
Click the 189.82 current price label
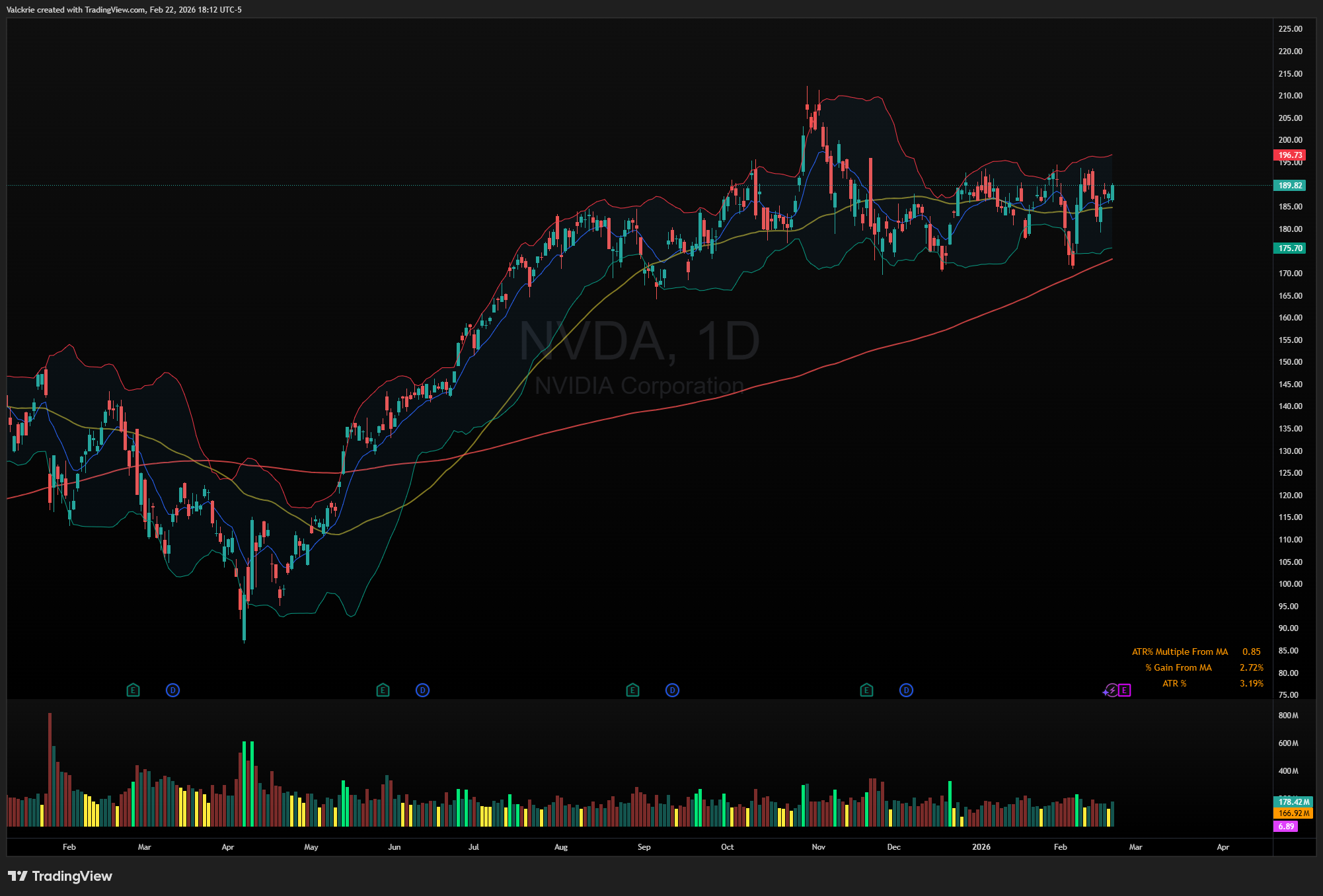point(1289,186)
